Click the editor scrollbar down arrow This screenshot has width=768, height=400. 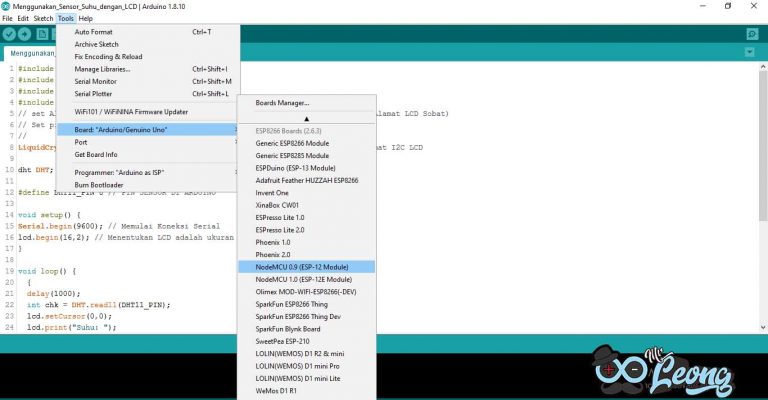click(x=763, y=327)
